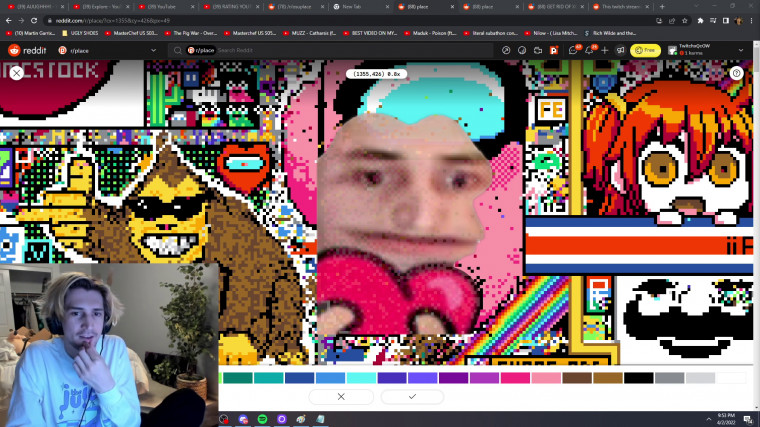Click the share page icon in address bar
This screenshot has height=427, width=760.
672,21
